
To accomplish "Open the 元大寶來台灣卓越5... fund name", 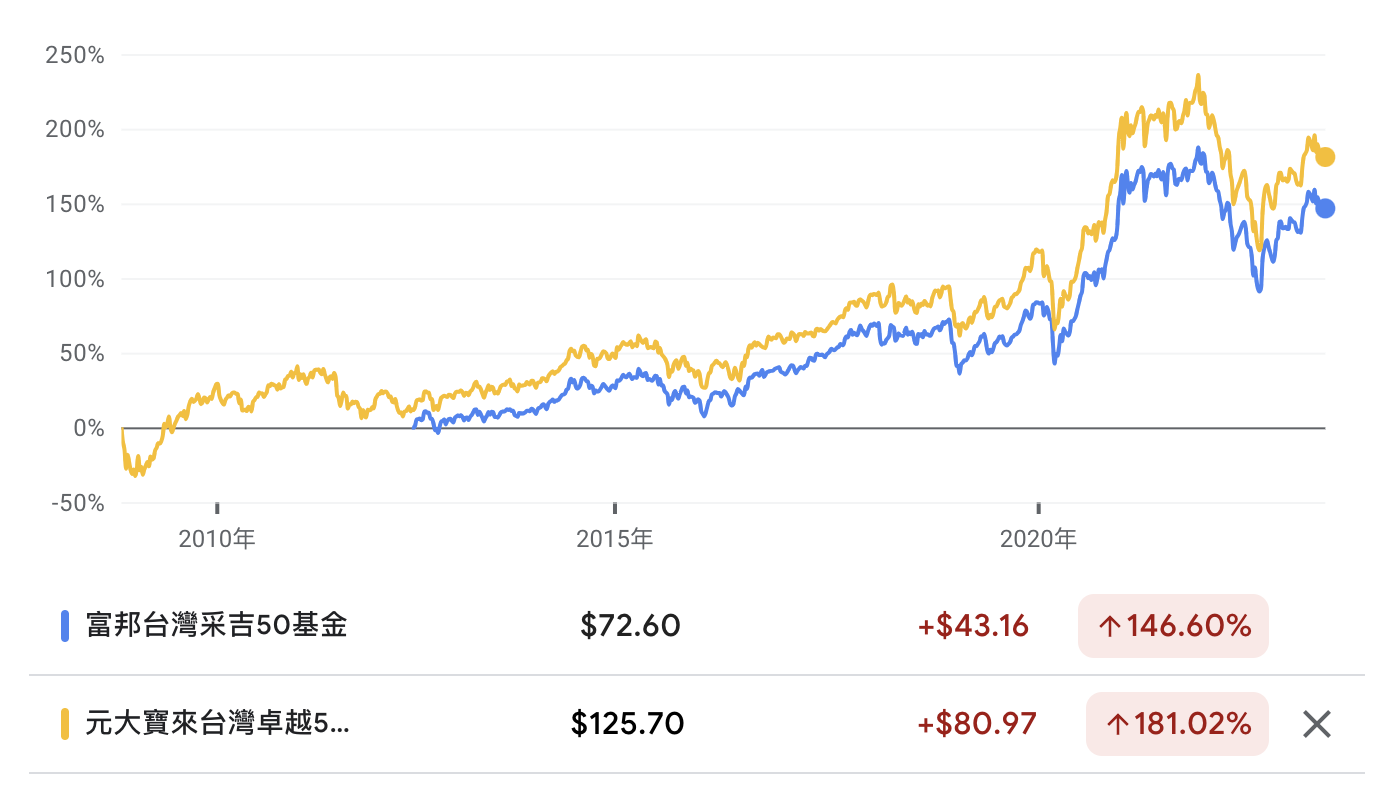I will tap(218, 724).
